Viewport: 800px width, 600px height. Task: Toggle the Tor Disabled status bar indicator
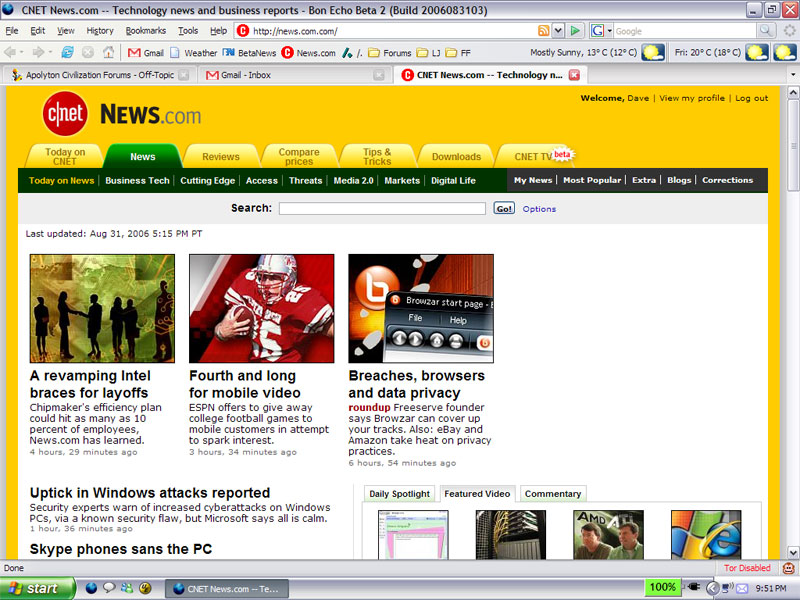coord(747,568)
